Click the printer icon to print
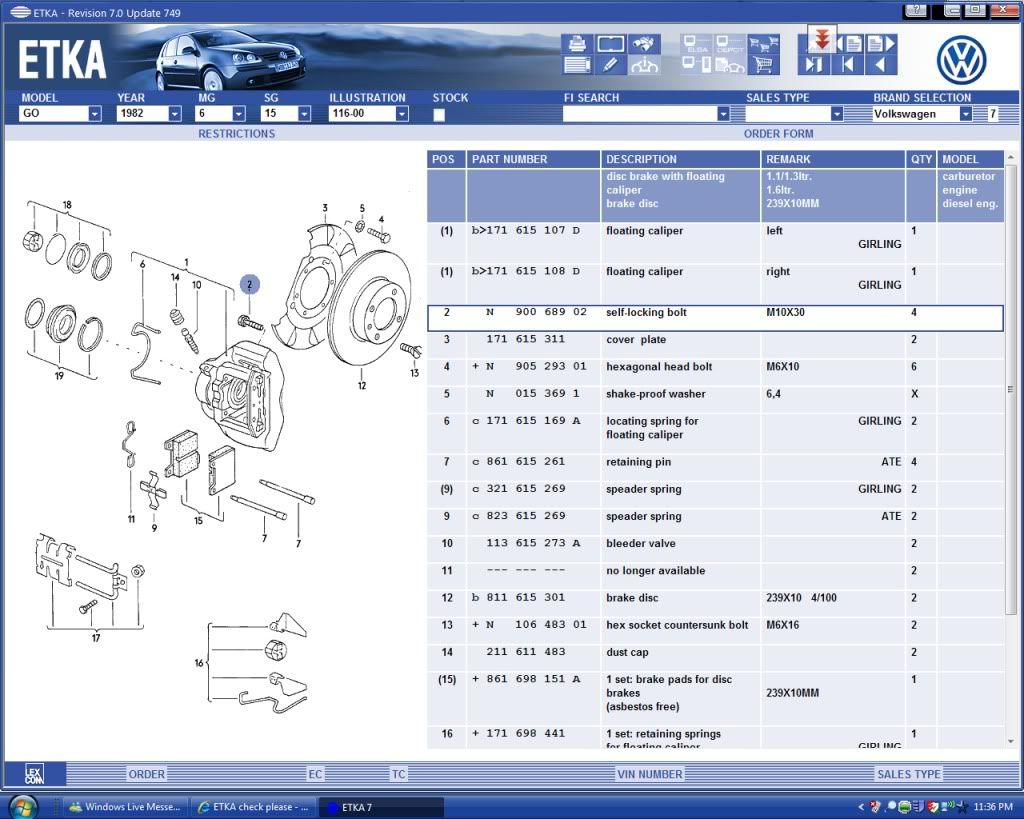 coord(577,44)
